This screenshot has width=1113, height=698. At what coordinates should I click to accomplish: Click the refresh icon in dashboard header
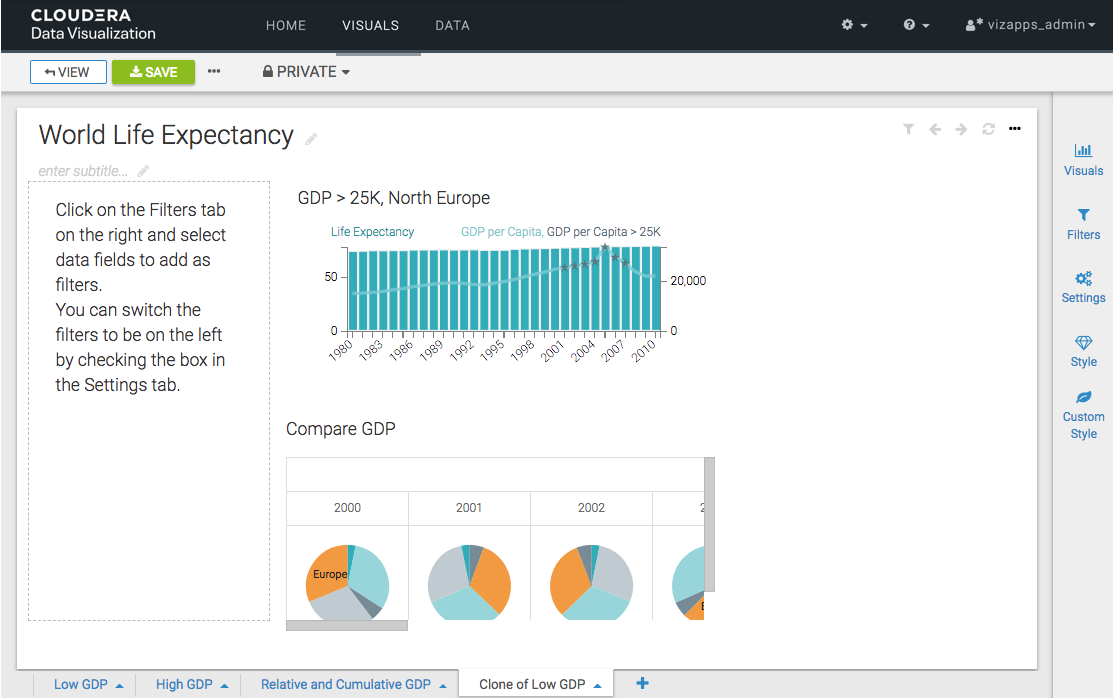click(988, 129)
